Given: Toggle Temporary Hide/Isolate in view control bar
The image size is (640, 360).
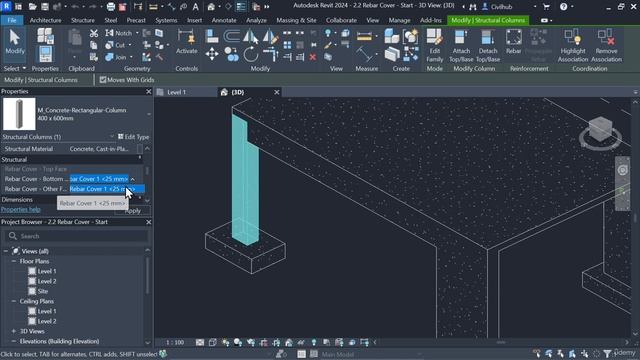Looking at the screenshot, I should pyautogui.click(x=301, y=342).
